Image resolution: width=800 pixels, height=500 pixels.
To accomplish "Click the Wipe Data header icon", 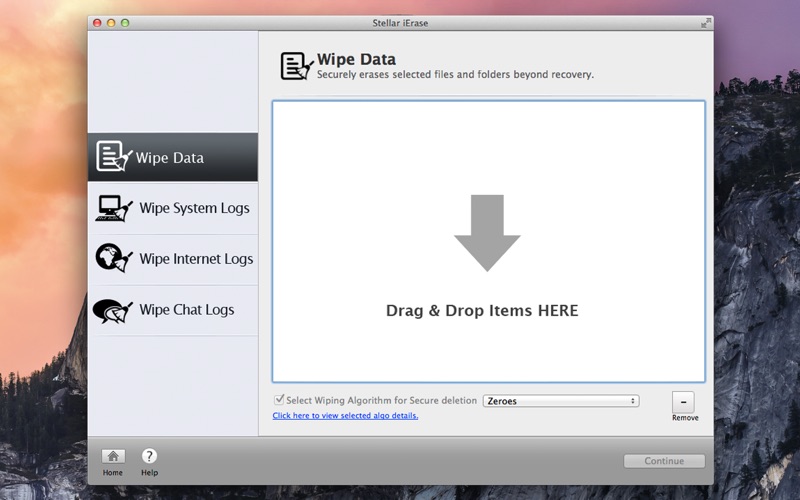I will pos(297,66).
